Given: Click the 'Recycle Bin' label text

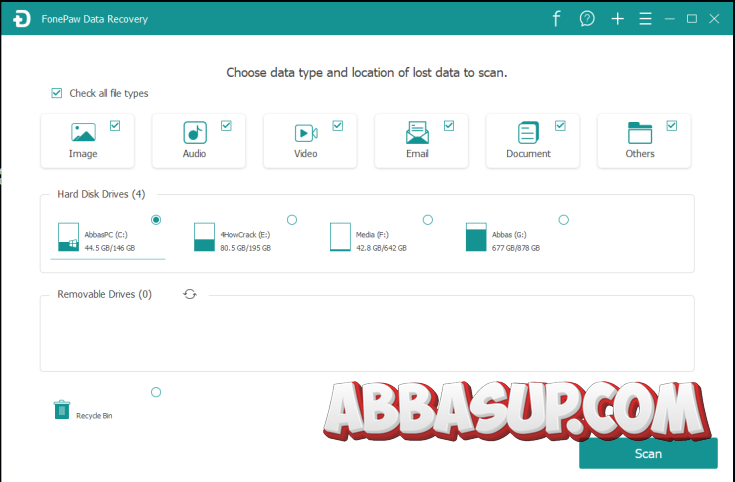Looking at the screenshot, I should click(94, 415).
